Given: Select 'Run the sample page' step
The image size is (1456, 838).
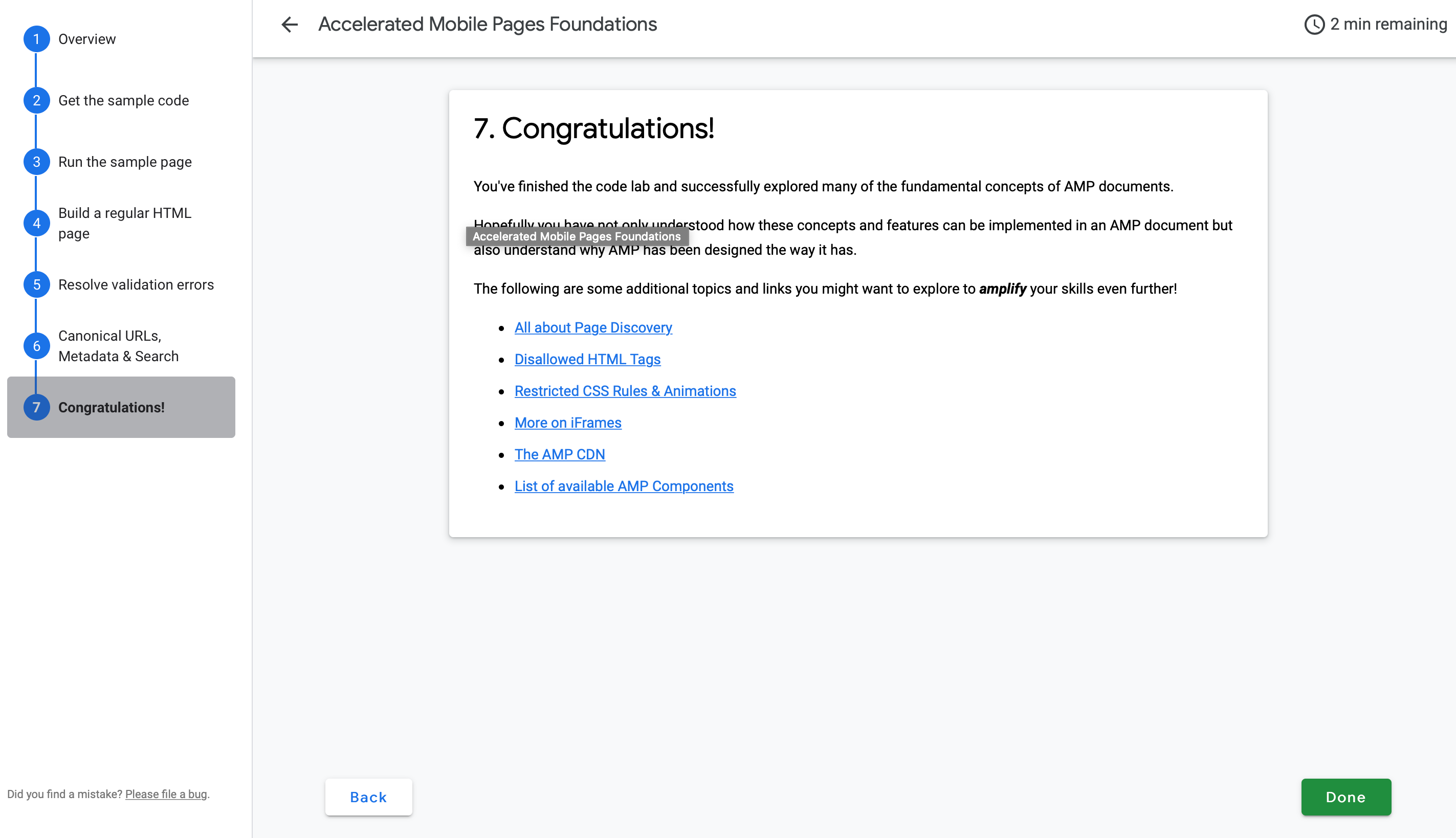Looking at the screenshot, I should (x=124, y=162).
